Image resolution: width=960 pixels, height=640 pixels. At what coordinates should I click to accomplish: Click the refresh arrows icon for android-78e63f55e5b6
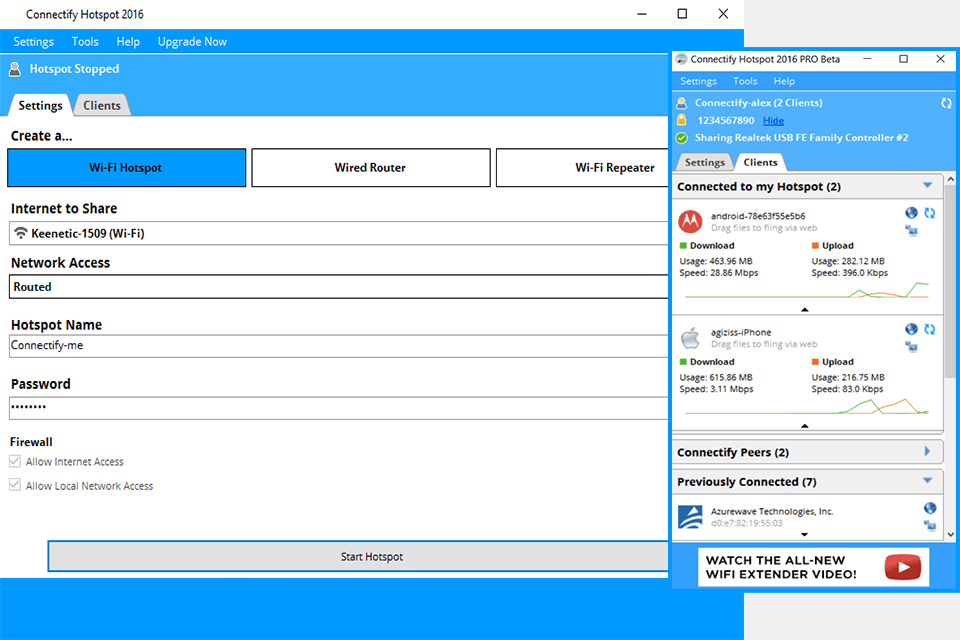coord(930,213)
